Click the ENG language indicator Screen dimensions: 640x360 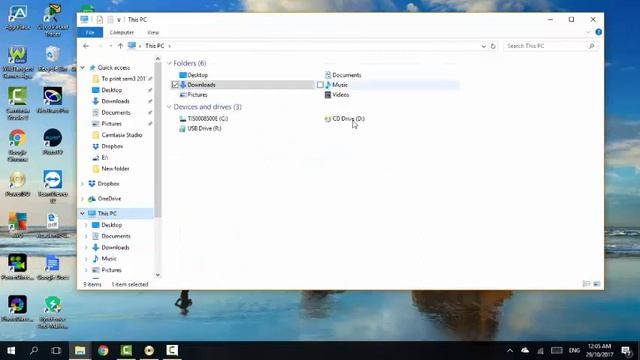point(574,351)
